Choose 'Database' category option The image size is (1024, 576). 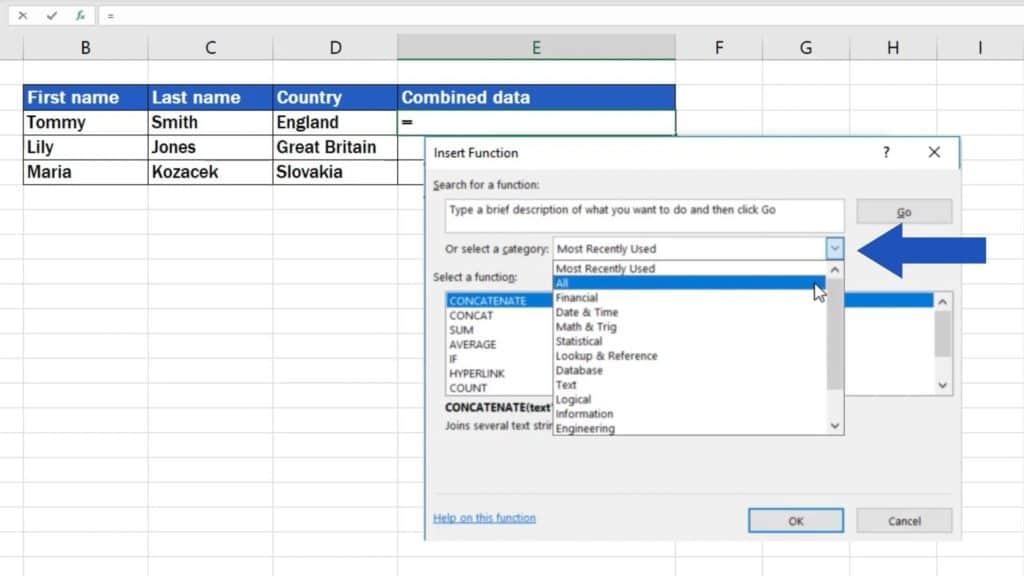[x=689, y=370]
